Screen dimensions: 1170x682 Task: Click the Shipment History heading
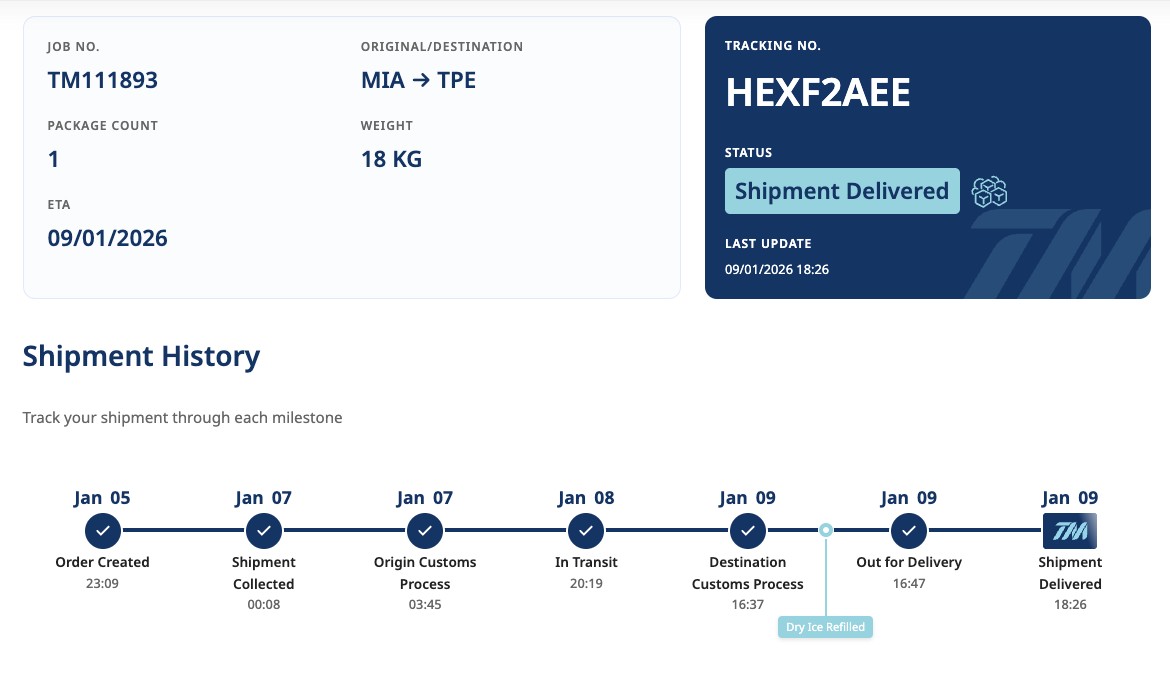(141, 356)
